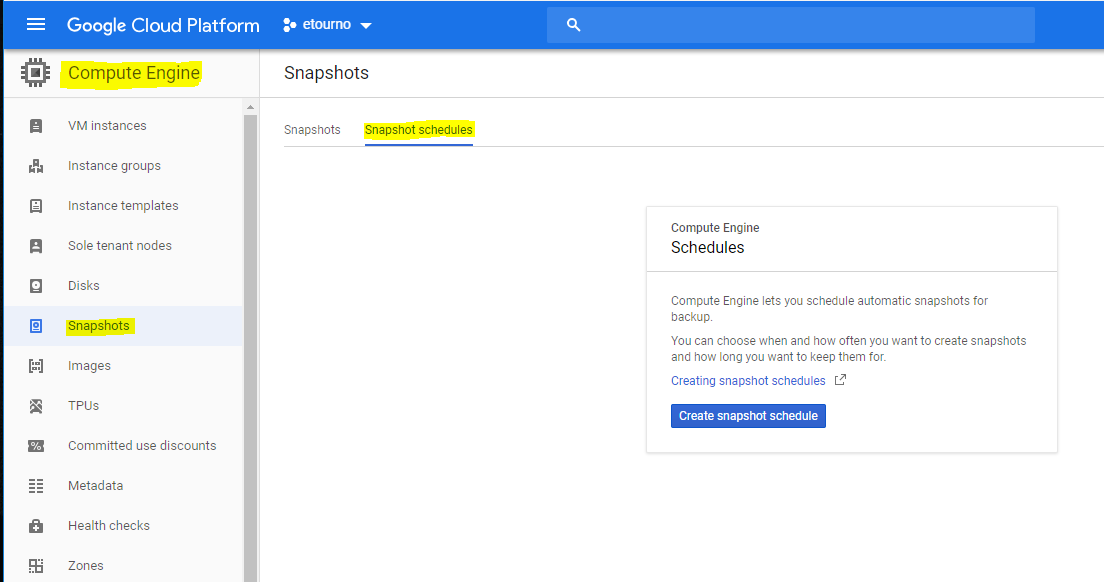The width and height of the screenshot is (1104, 582).
Task: Click Create snapshot schedule button
Action: (x=748, y=416)
